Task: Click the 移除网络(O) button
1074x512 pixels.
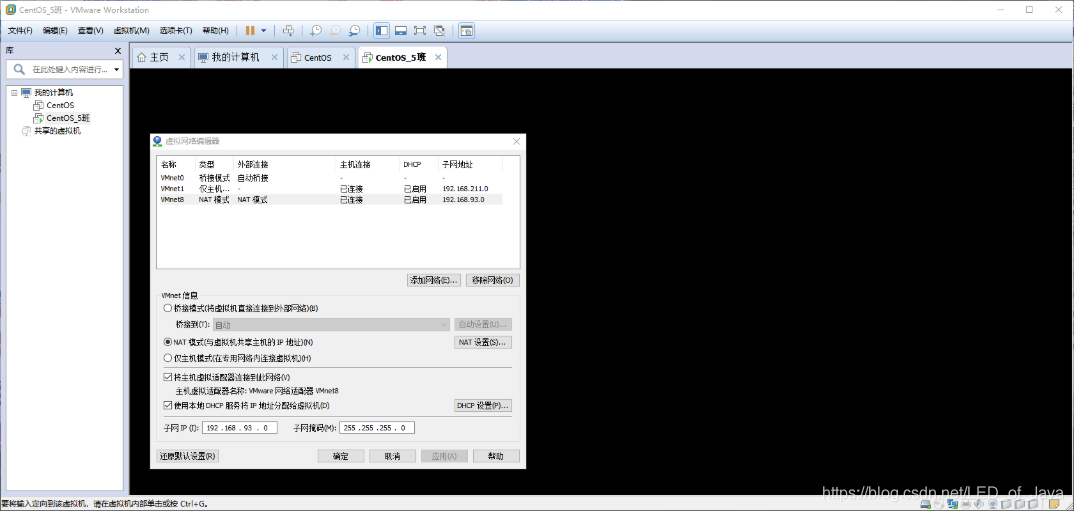Action: coord(492,280)
